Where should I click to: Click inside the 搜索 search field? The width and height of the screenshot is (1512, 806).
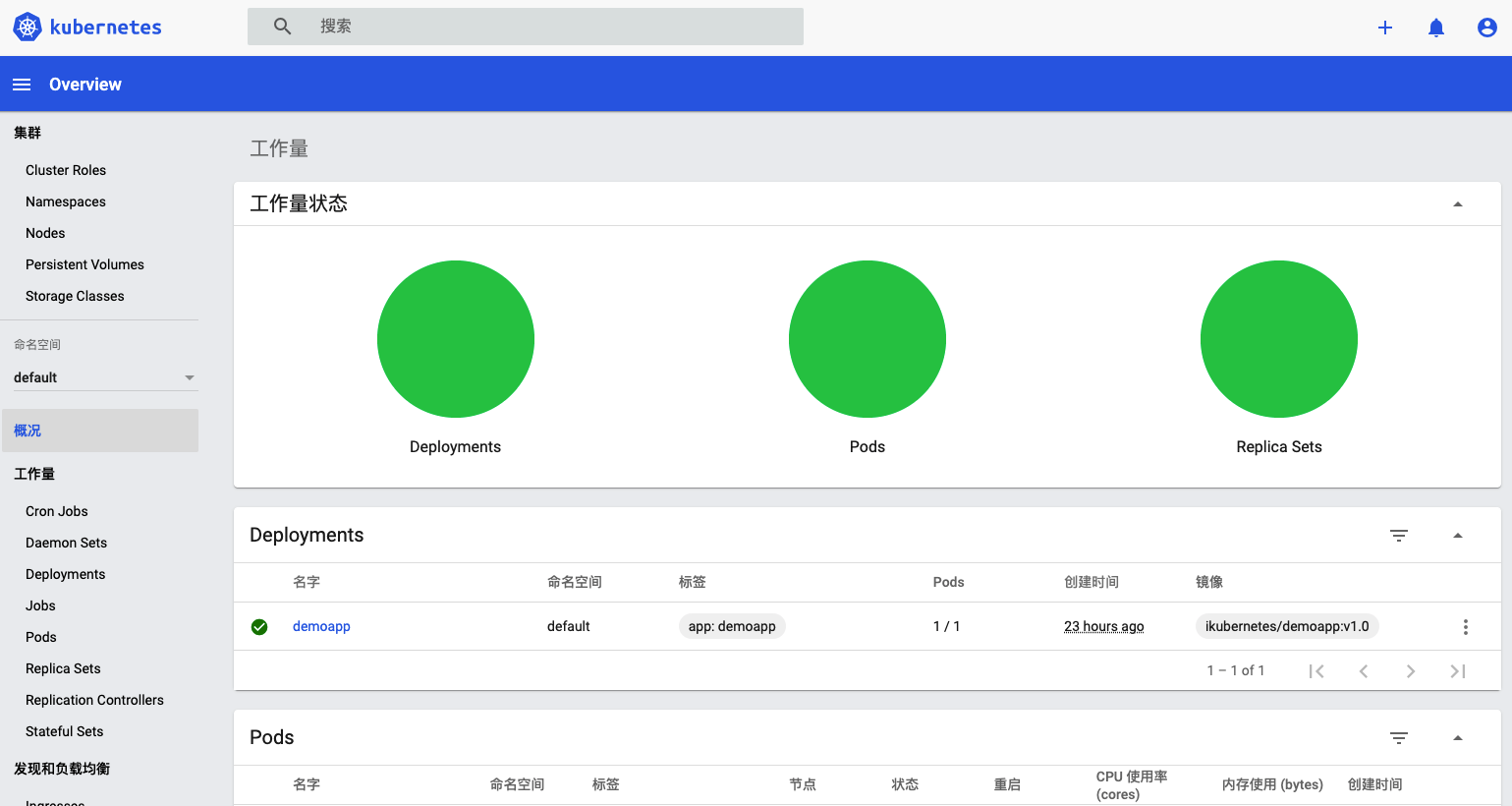tap(491, 26)
